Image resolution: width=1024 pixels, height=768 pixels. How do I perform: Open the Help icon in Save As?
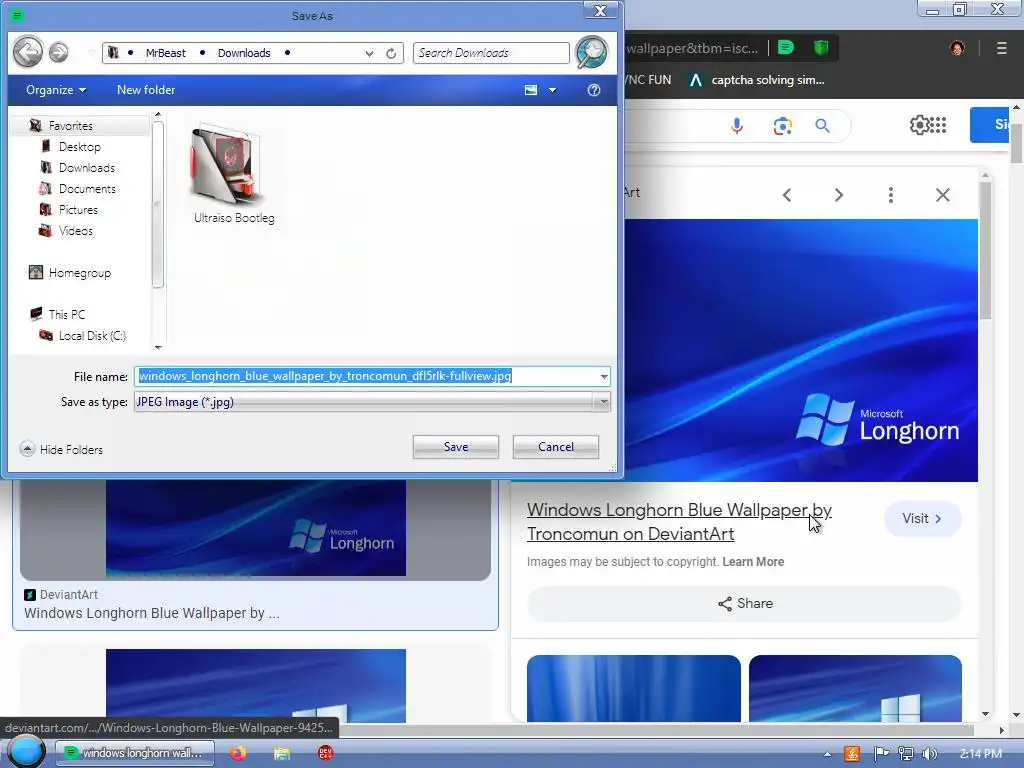(x=594, y=90)
